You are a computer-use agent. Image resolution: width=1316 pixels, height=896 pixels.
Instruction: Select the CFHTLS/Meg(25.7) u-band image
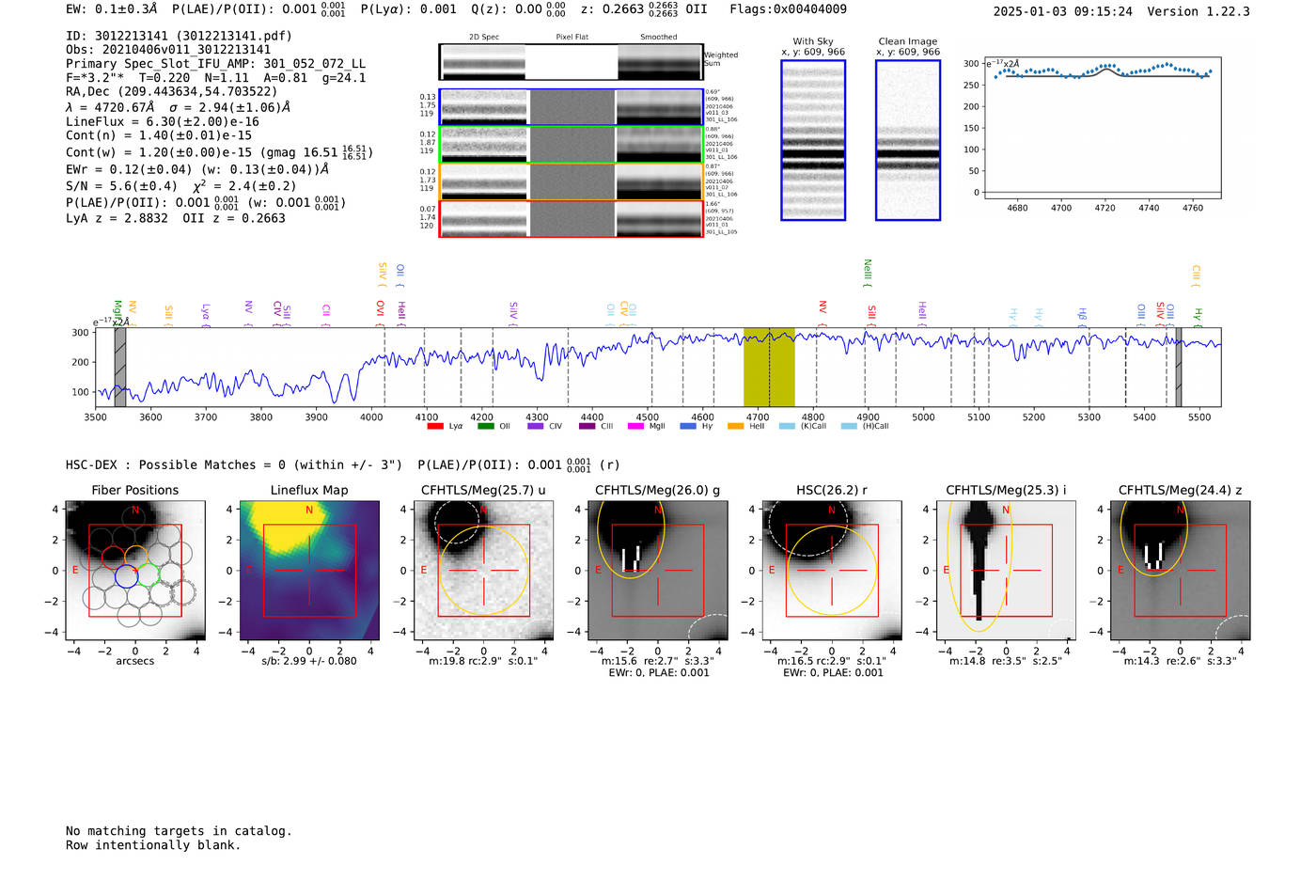483,571
